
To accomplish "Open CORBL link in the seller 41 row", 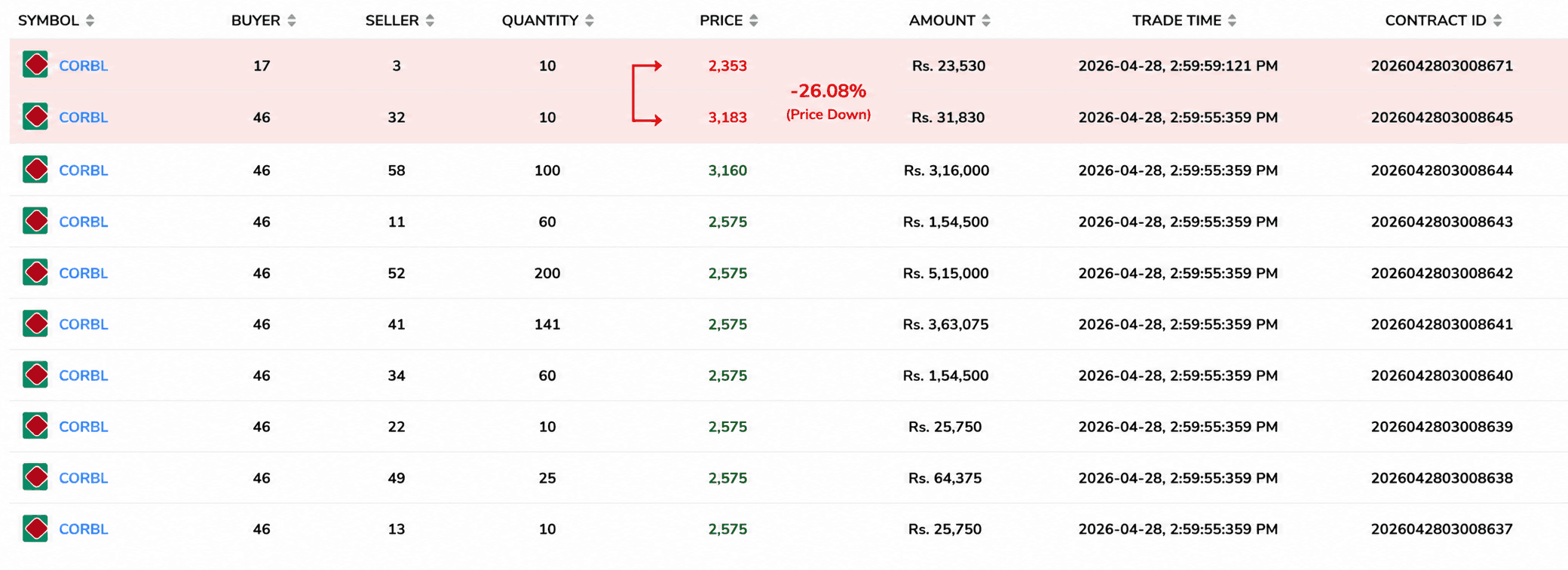I will (84, 324).
